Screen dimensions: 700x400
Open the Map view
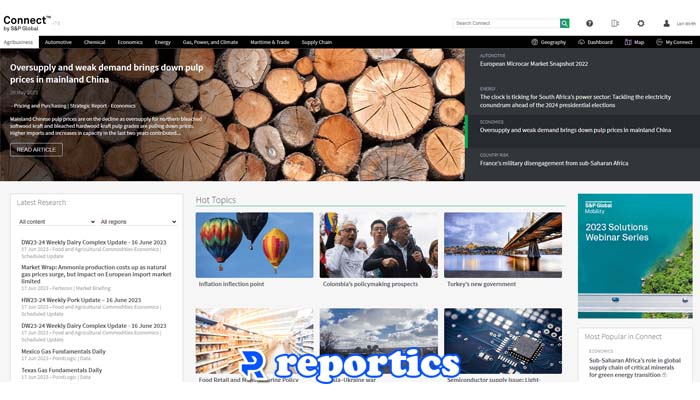tap(633, 43)
